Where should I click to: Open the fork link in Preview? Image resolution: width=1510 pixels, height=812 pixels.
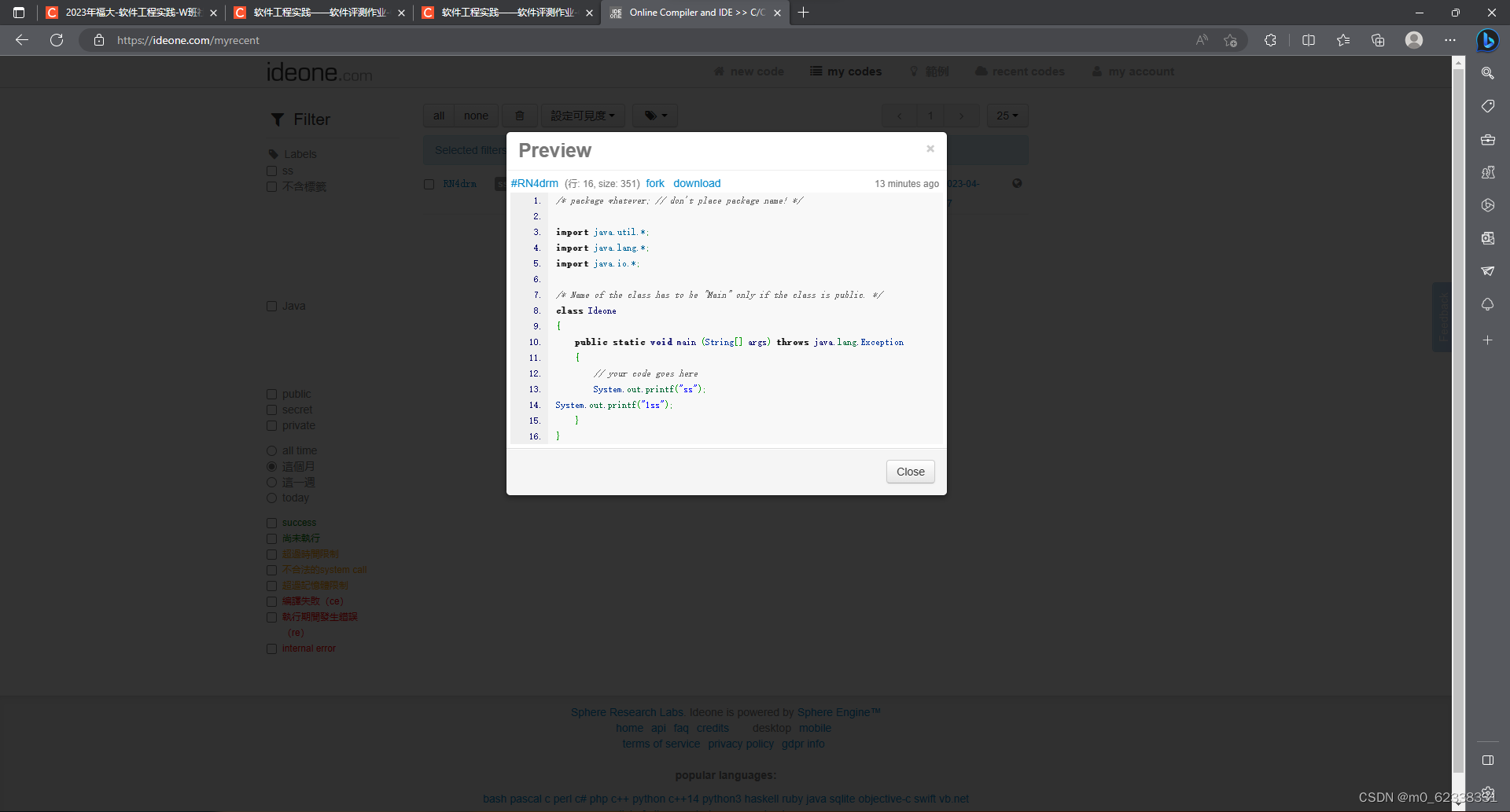pyautogui.click(x=655, y=183)
